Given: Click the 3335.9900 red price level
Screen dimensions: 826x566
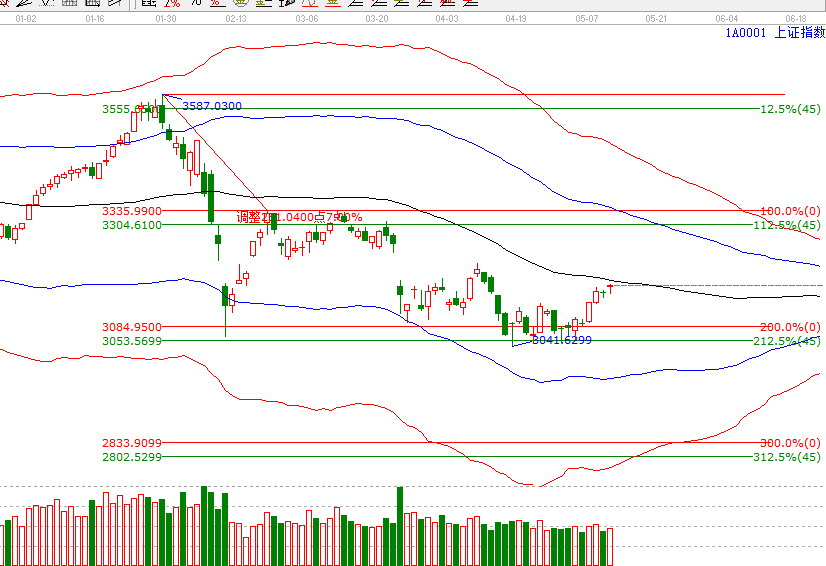Looking at the screenshot, I should 131,212.
